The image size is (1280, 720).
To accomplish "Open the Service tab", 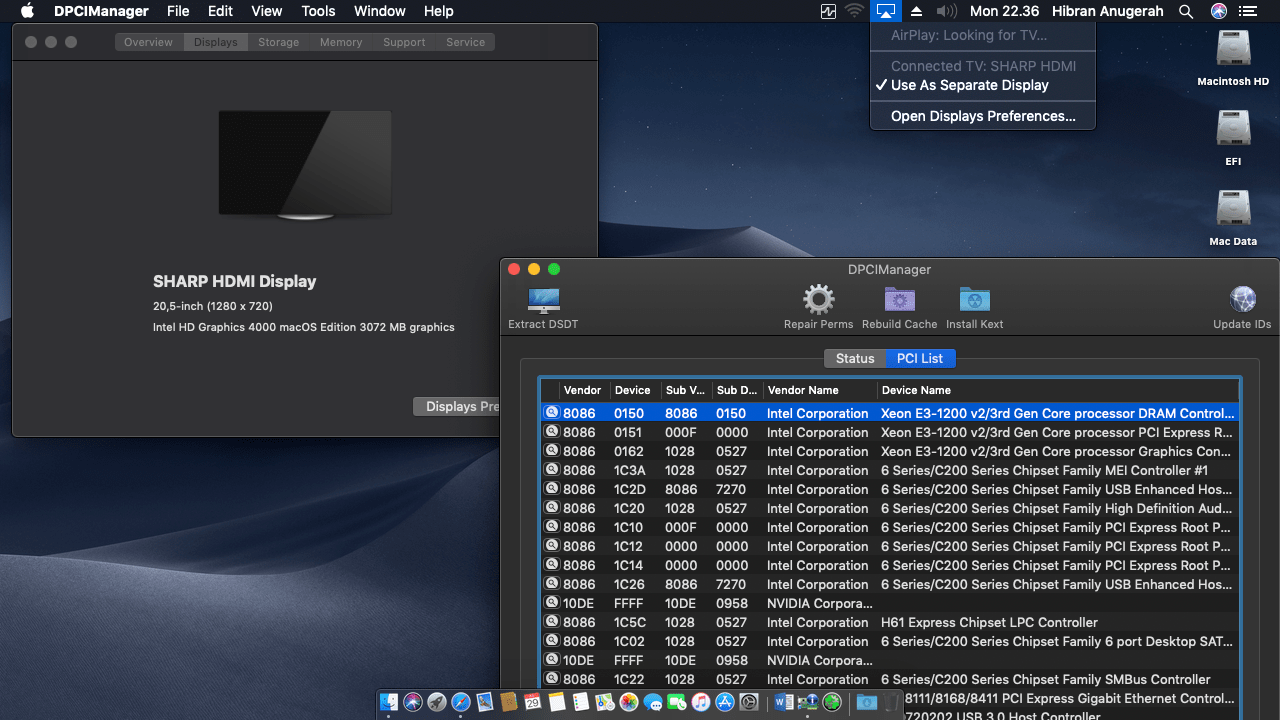I will [x=465, y=42].
